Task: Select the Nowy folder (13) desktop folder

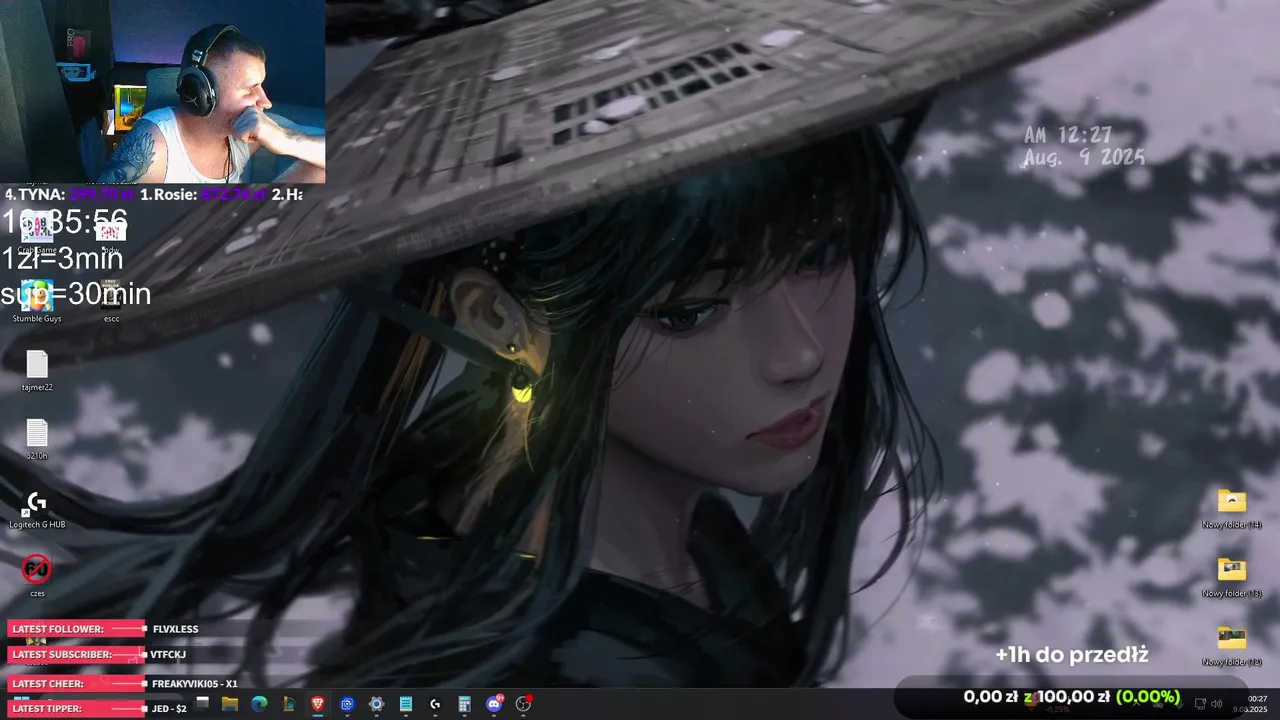Action: point(1232,577)
